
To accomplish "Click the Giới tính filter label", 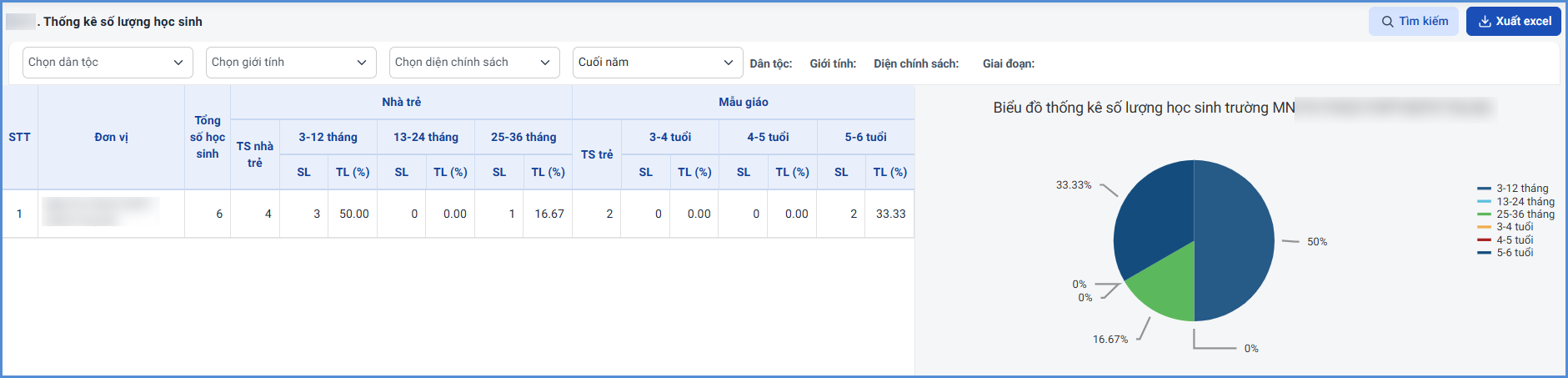I will [x=833, y=63].
